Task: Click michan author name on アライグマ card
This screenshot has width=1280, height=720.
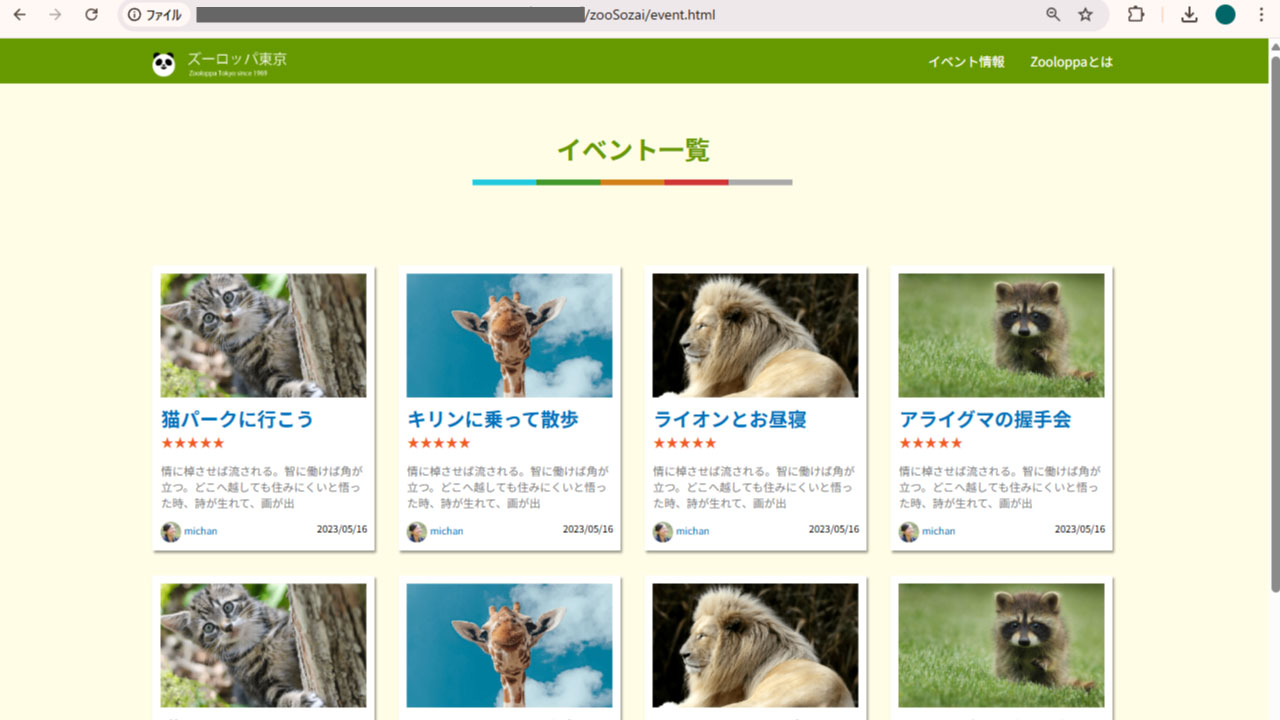Action: pyautogui.click(x=939, y=531)
